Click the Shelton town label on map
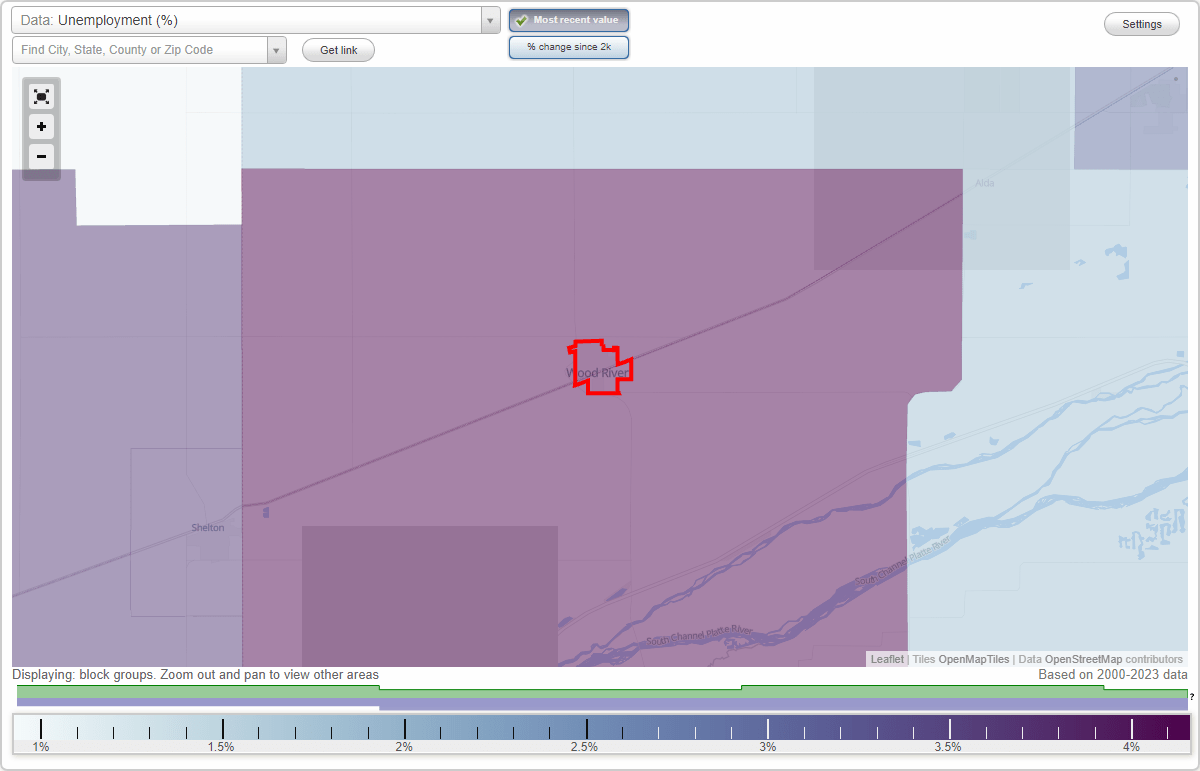Image resolution: width=1200 pixels, height=771 pixels. [x=208, y=527]
